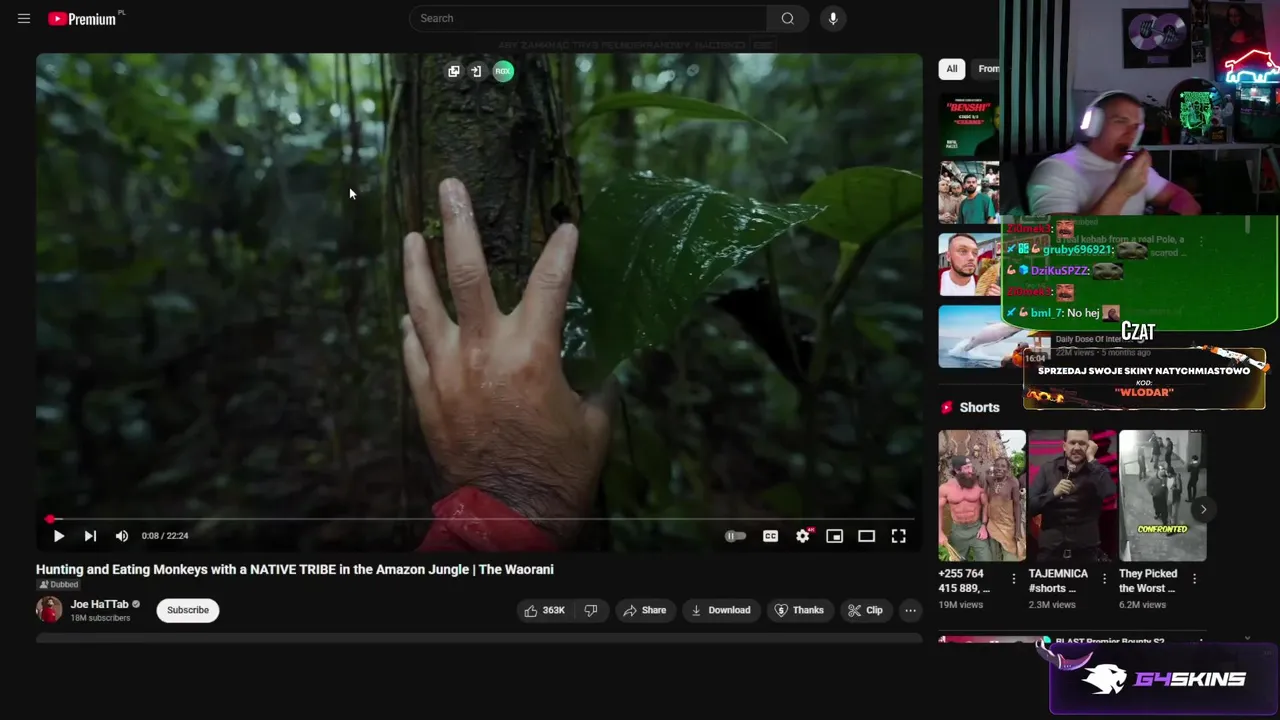Download the video
Viewport: 1280px width, 720px height.
coord(721,610)
